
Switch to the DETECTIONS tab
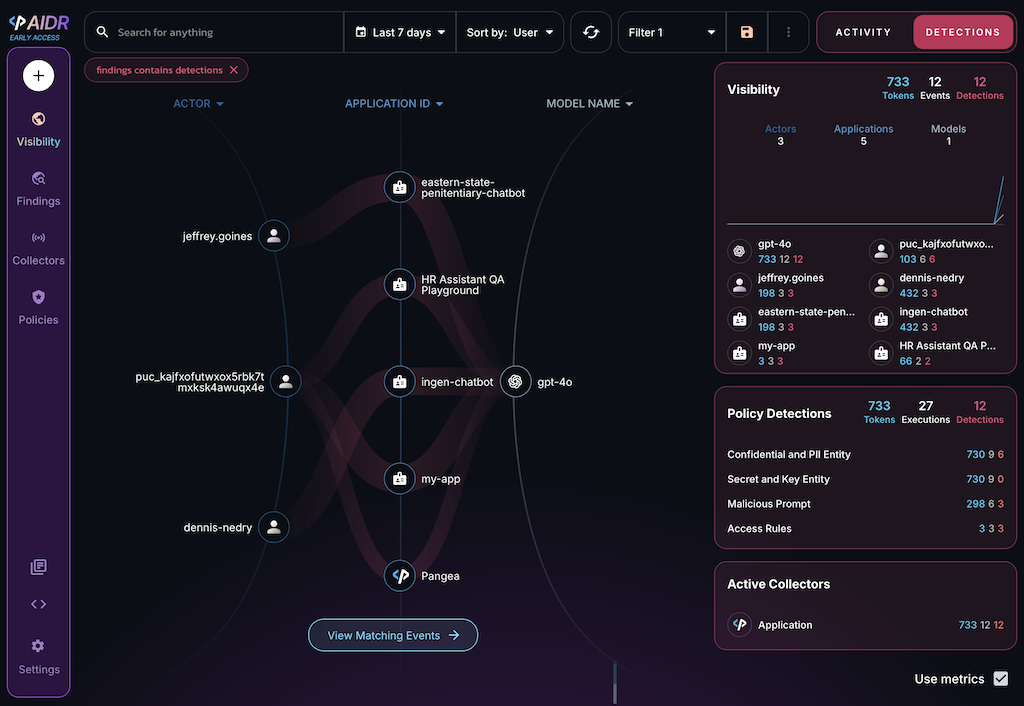[962, 32]
